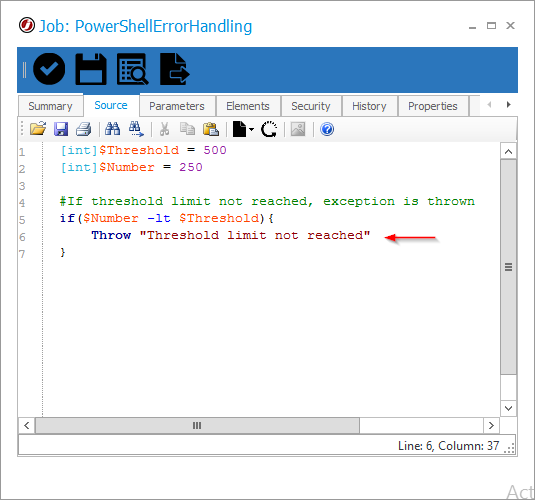The image size is (535, 500).
Task: Expand the new document dropdown arrow
Action: click(x=251, y=129)
